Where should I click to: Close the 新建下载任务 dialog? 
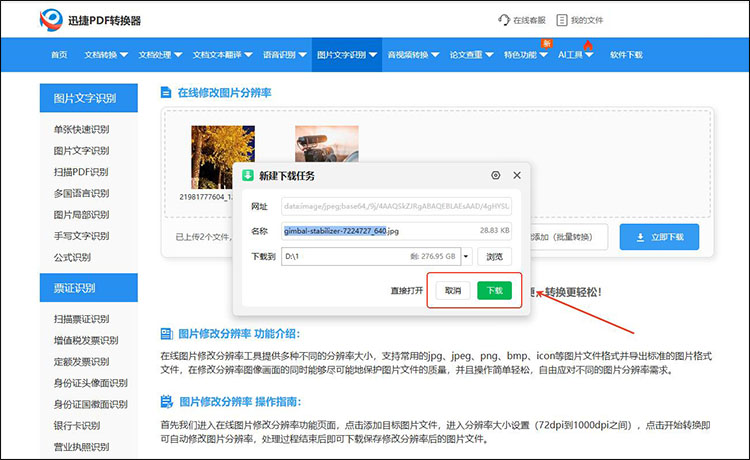[x=517, y=175]
